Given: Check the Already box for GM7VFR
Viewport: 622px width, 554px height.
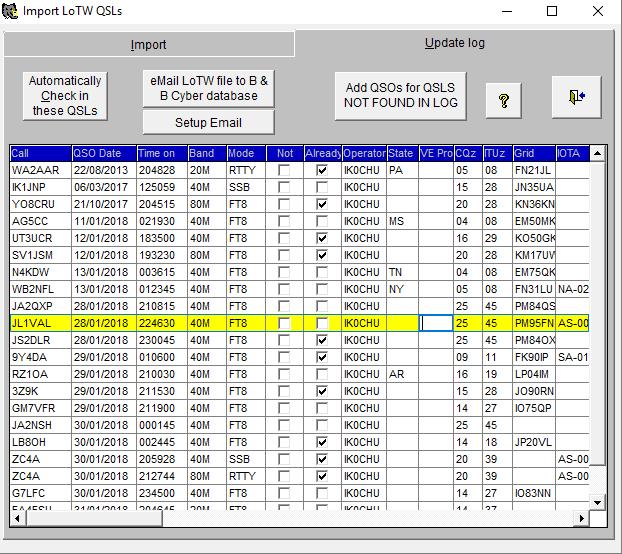Looking at the screenshot, I should (322, 408).
